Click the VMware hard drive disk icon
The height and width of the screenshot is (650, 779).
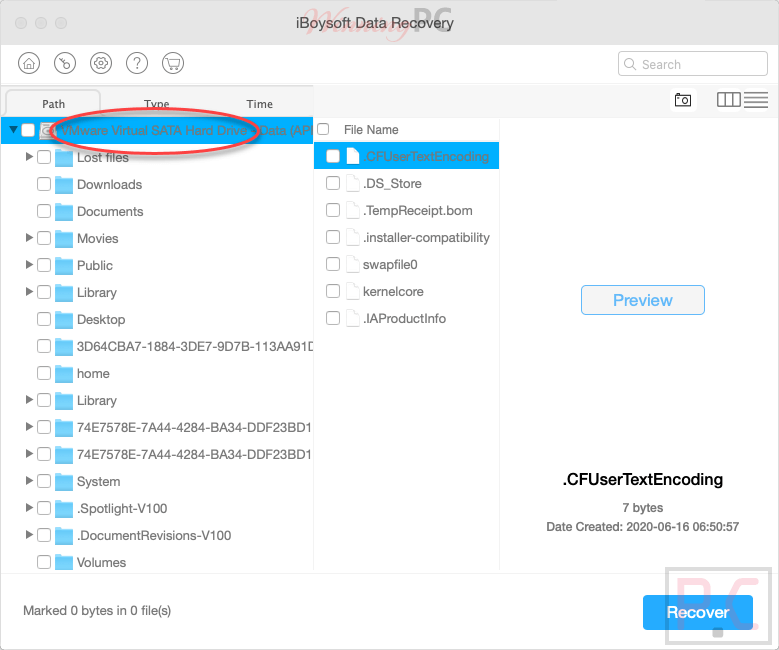pyautogui.click(x=47, y=131)
